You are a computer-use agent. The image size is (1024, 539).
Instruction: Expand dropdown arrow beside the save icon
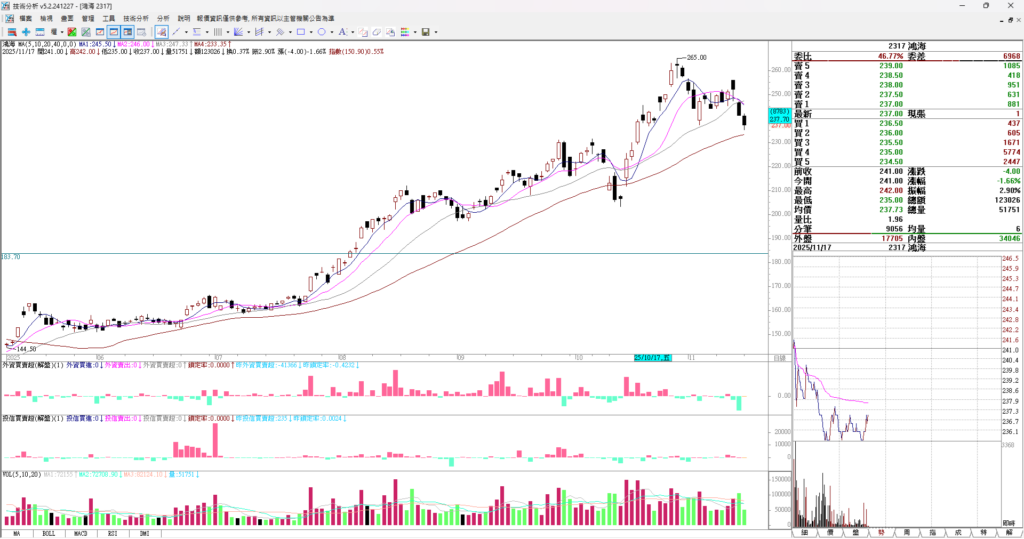point(436,32)
